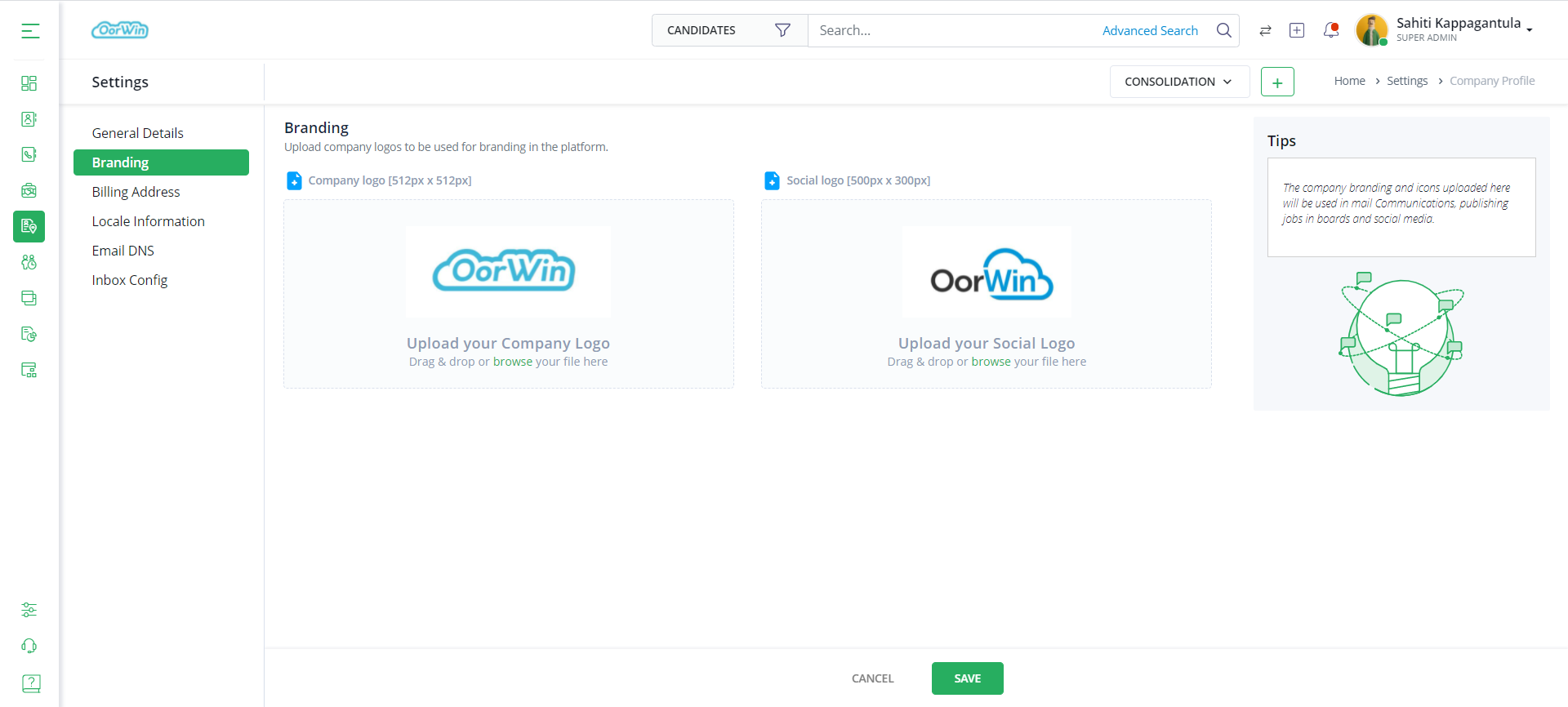Open Inbox Config settings

[129, 280]
